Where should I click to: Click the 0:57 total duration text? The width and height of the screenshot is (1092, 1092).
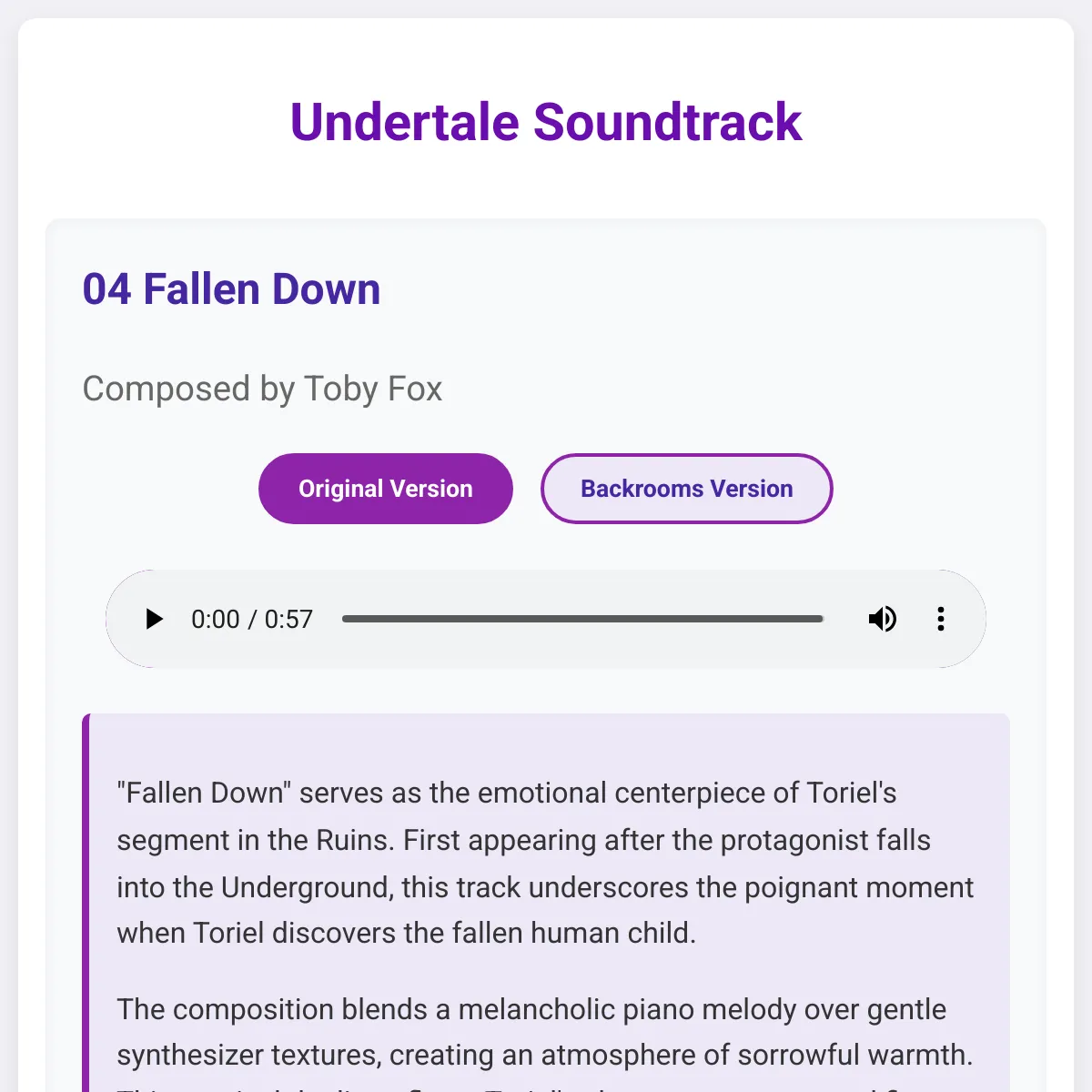tap(288, 620)
